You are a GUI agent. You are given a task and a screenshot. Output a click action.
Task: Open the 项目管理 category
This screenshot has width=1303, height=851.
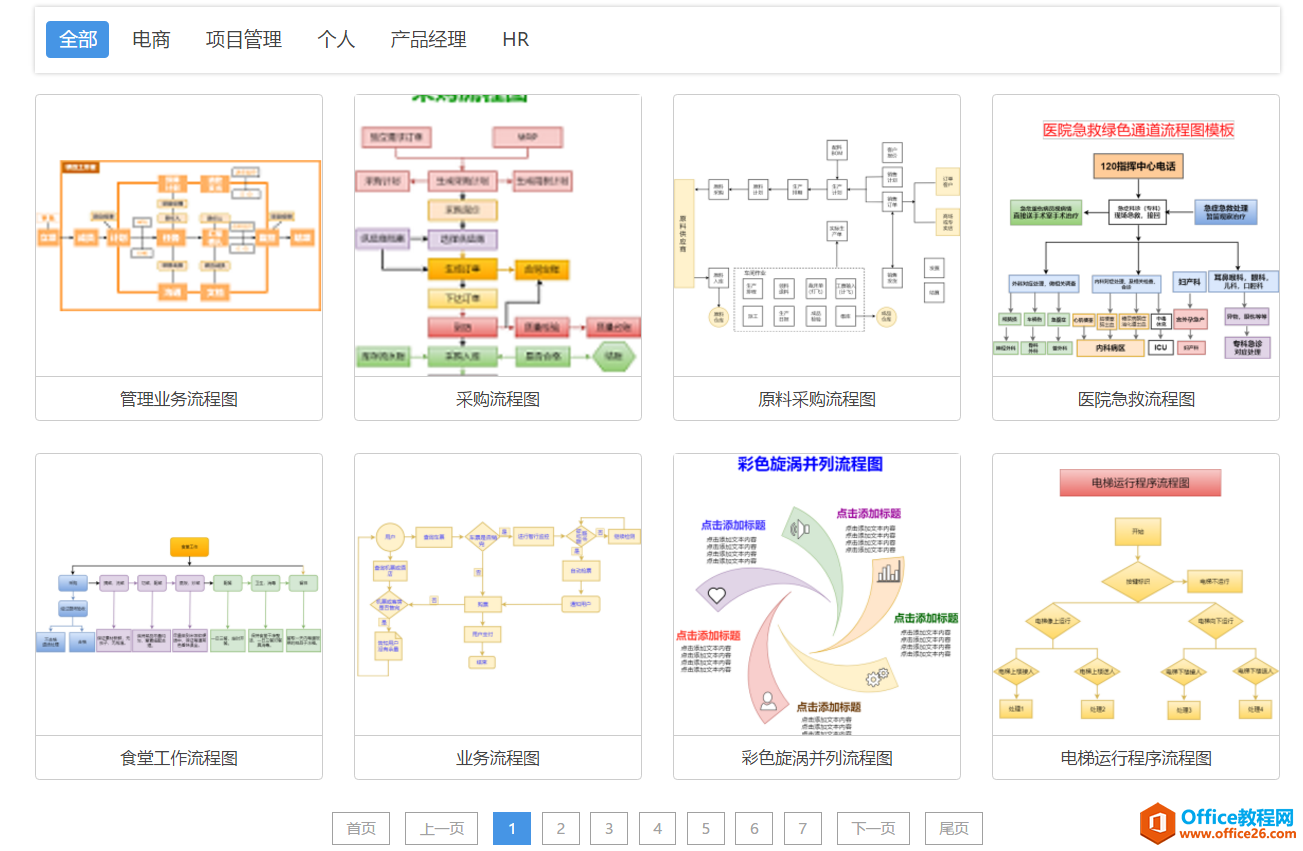(x=242, y=39)
